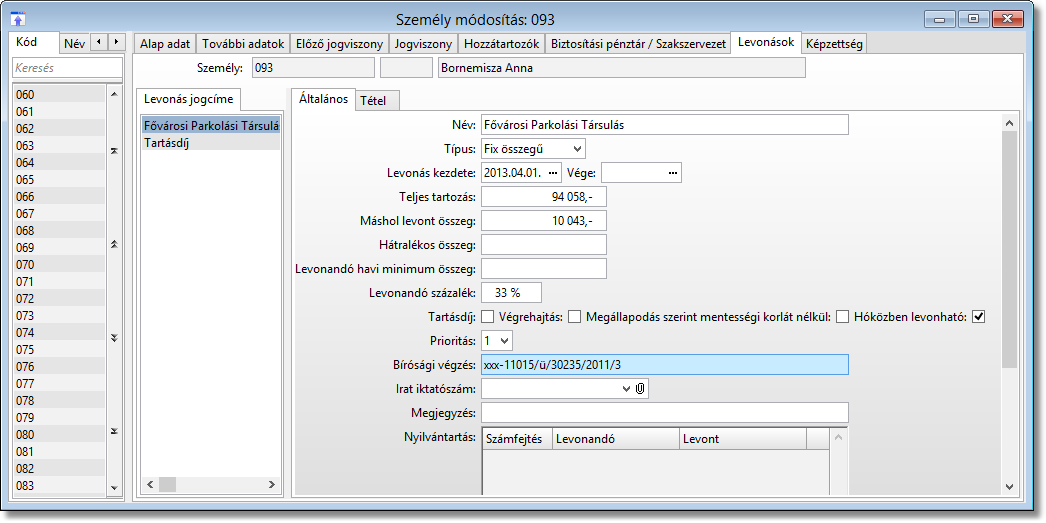Select Tartásdíj in the Levonás jogcíme list
The width and height of the screenshot is (1046, 523).
[x=211, y=141]
